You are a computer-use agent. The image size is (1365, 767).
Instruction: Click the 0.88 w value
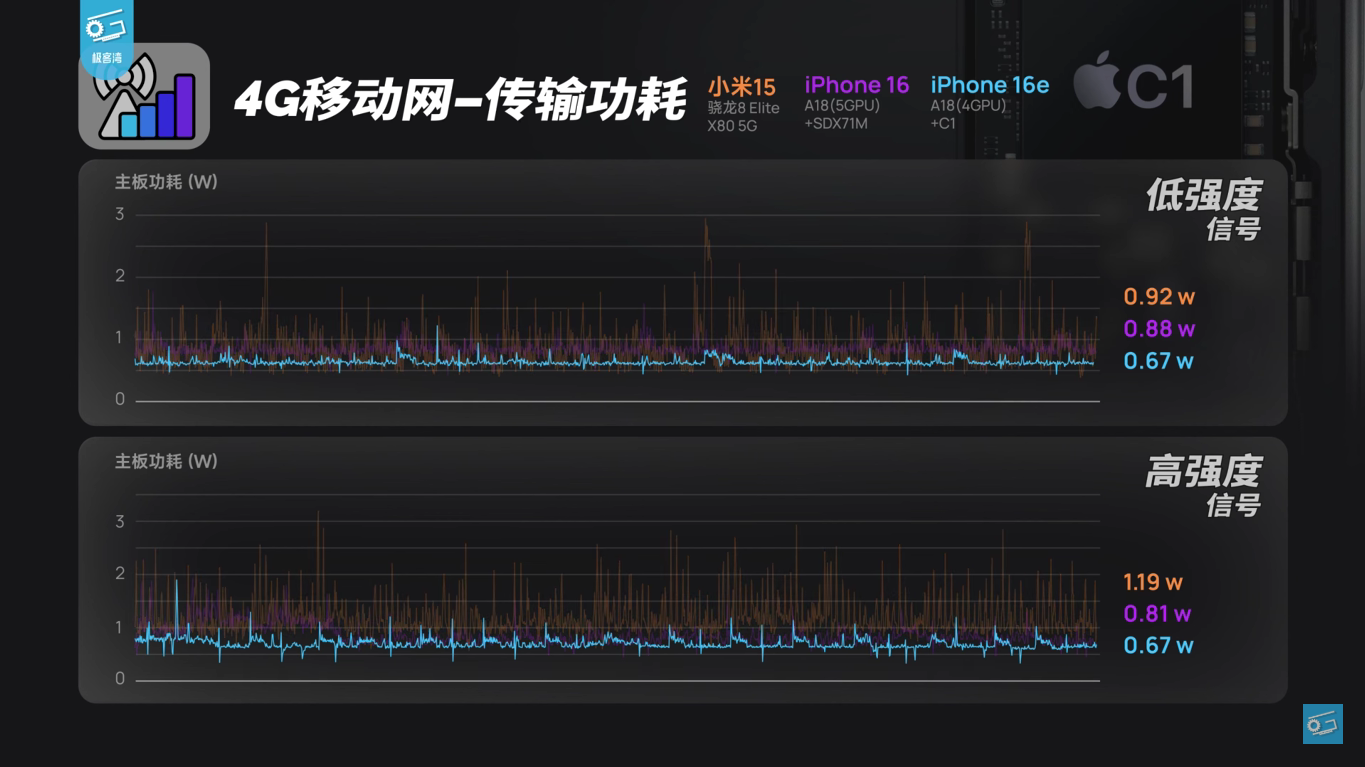coord(1159,329)
